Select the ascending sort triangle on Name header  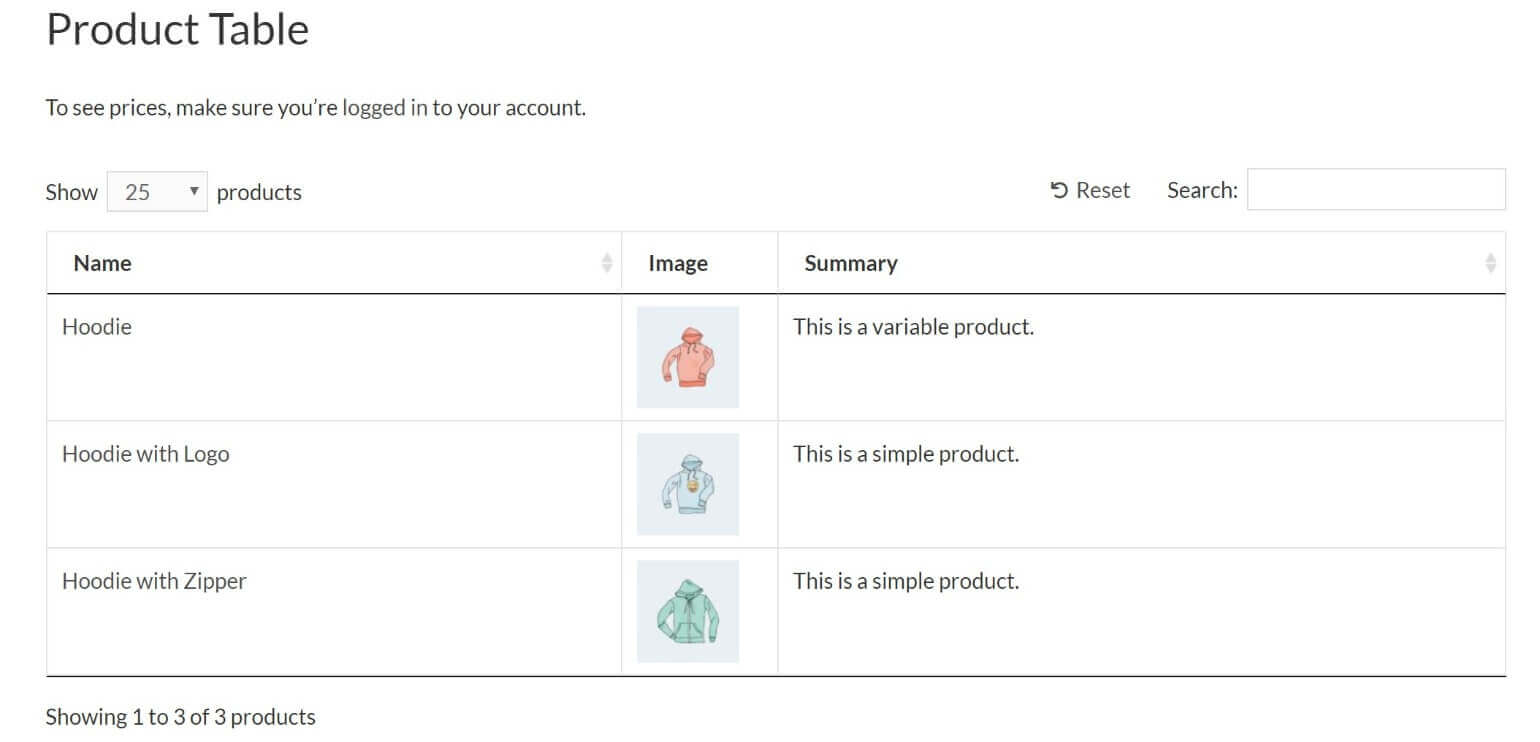coord(608,258)
